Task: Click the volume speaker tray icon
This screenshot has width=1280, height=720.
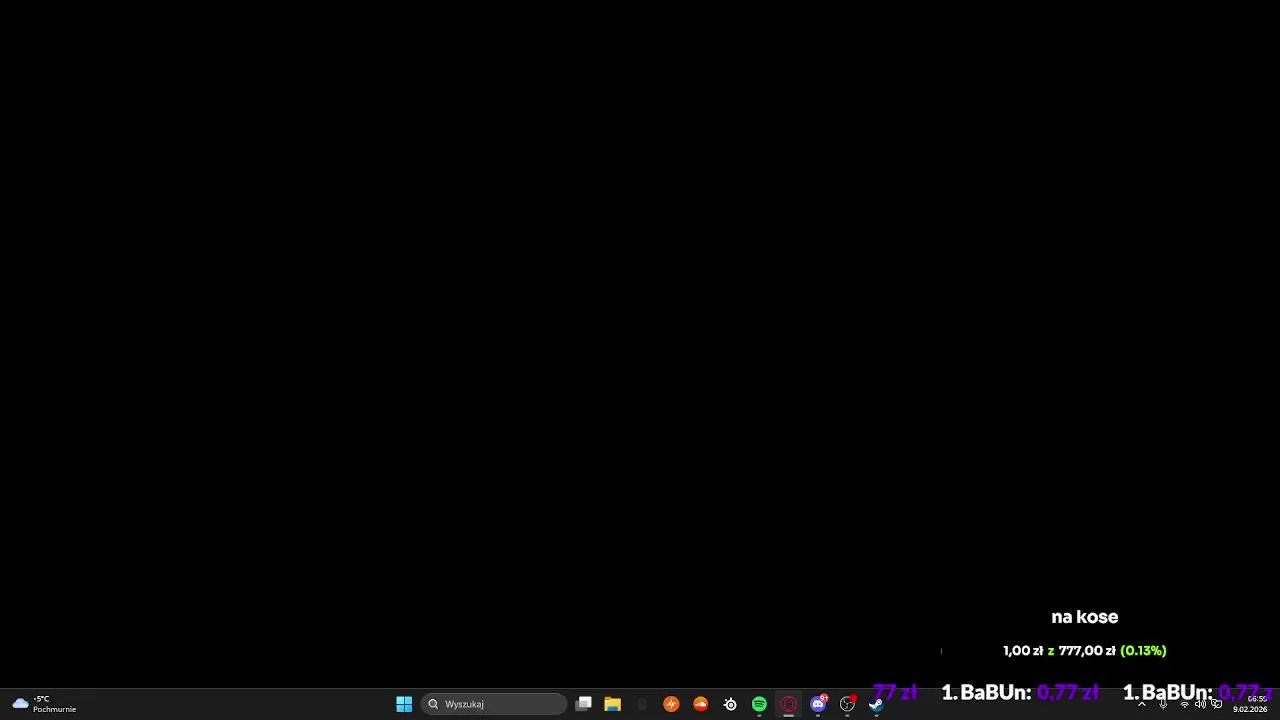Action: coord(1200,704)
